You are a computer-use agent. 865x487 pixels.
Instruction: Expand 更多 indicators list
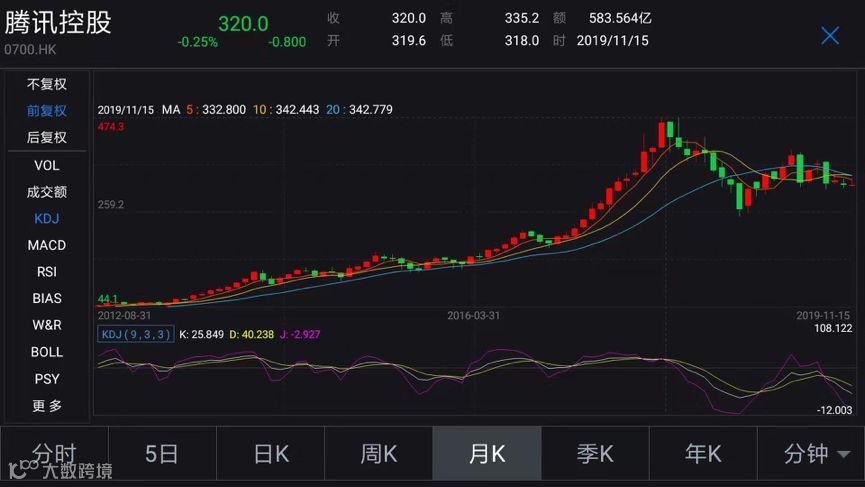47,406
